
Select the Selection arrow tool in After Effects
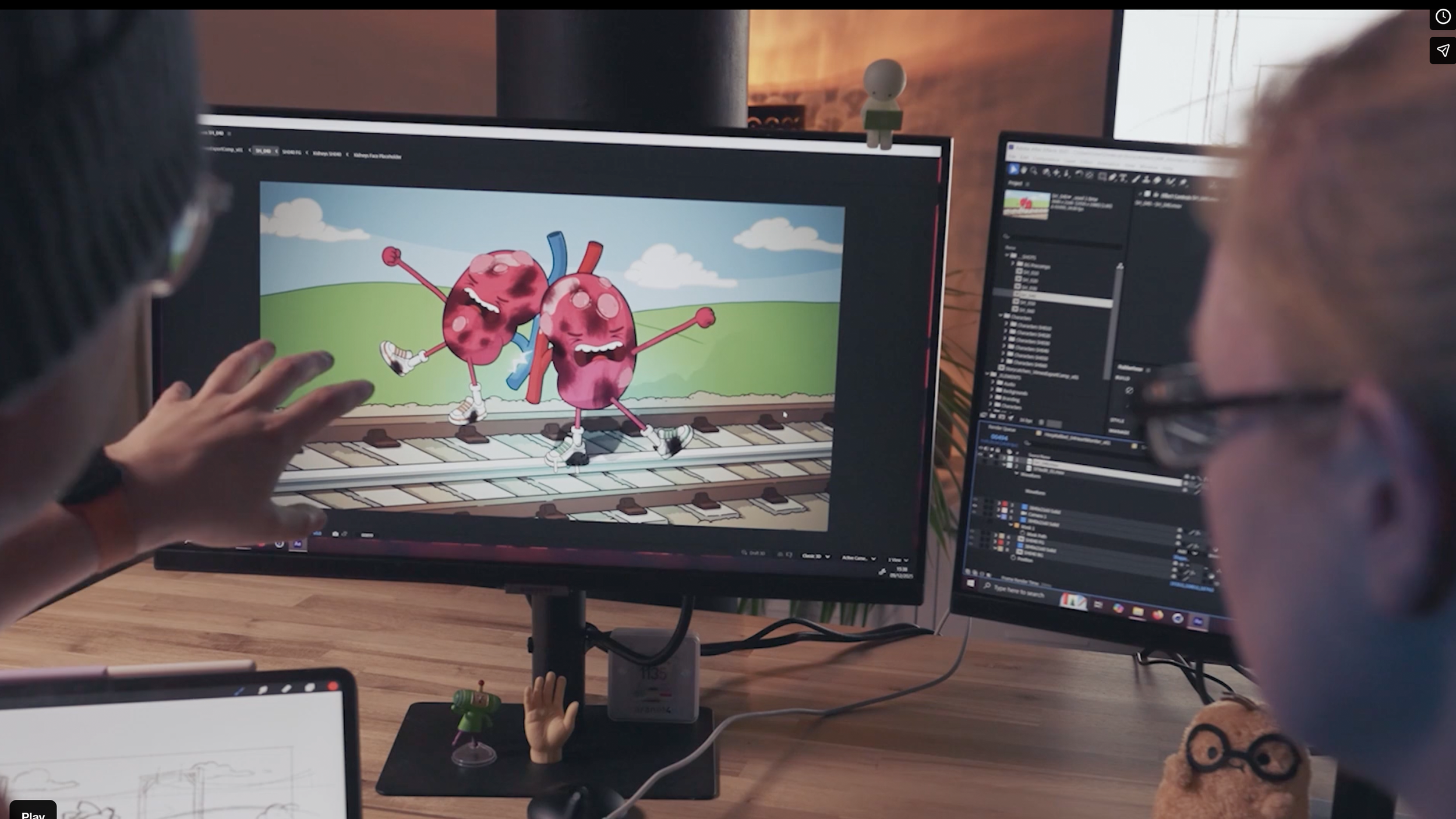click(x=1013, y=169)
